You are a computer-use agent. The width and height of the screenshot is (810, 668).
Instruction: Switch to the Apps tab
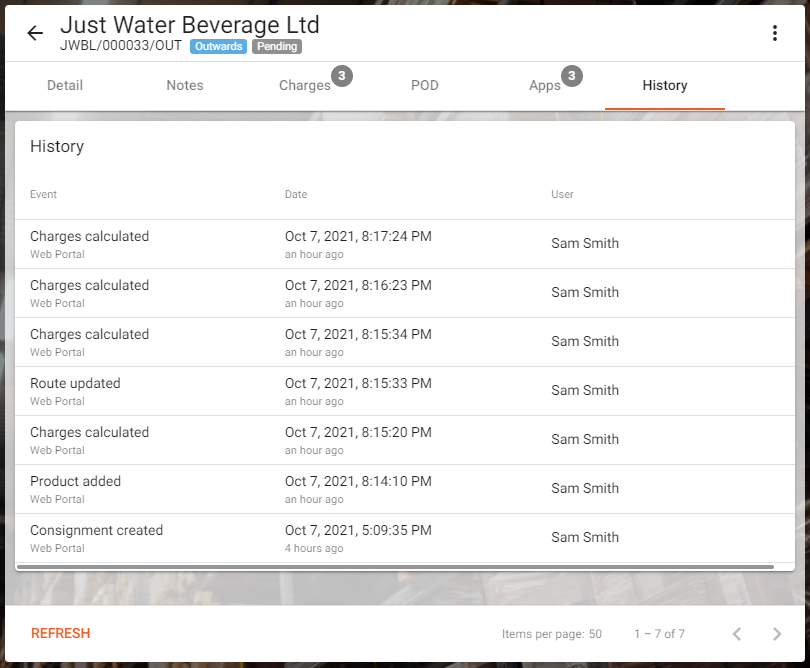coord(544,86)
